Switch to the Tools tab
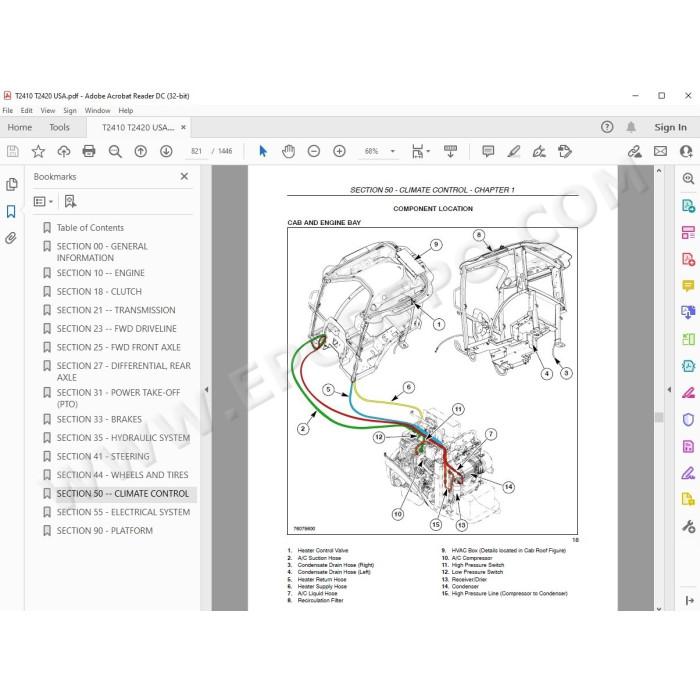Viewport: 700px width, 700px height. pyautogui.click(x=59, y=127)
